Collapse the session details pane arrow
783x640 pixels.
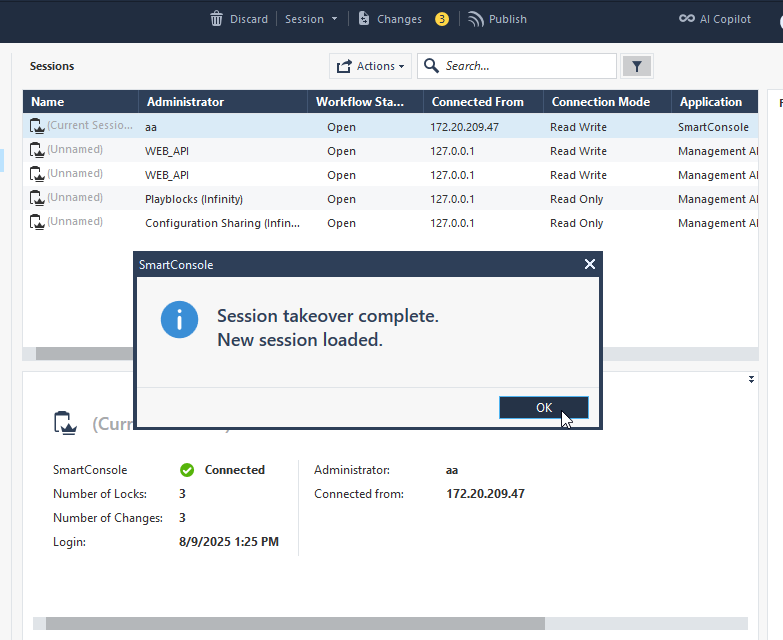[751, 379]
